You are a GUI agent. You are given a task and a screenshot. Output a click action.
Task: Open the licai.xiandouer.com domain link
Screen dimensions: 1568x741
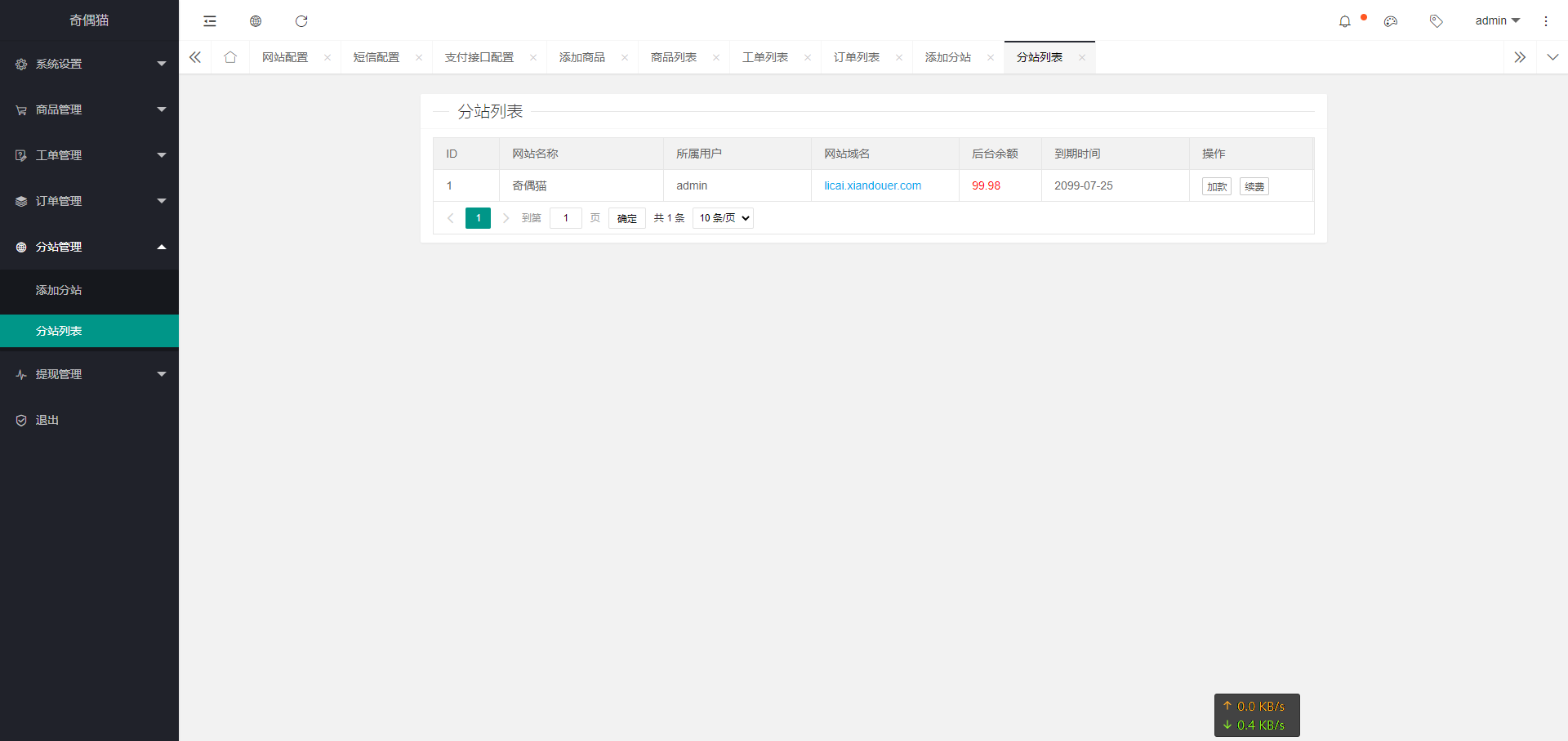tap(872, 185)
